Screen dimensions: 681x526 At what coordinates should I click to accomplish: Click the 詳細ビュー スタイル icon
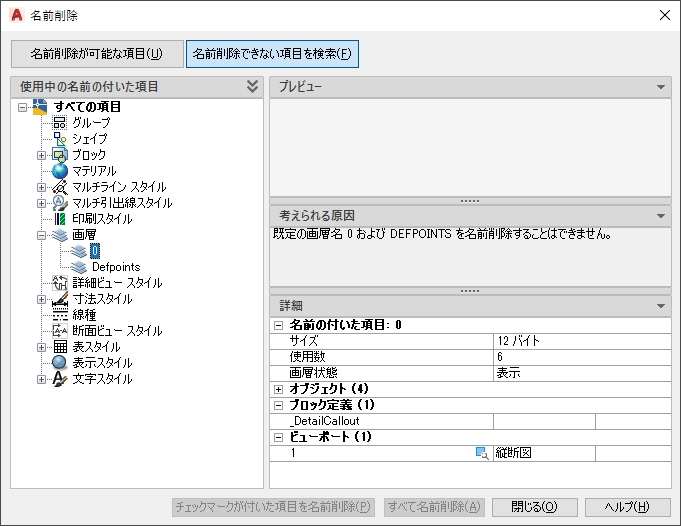pos(60,283)
